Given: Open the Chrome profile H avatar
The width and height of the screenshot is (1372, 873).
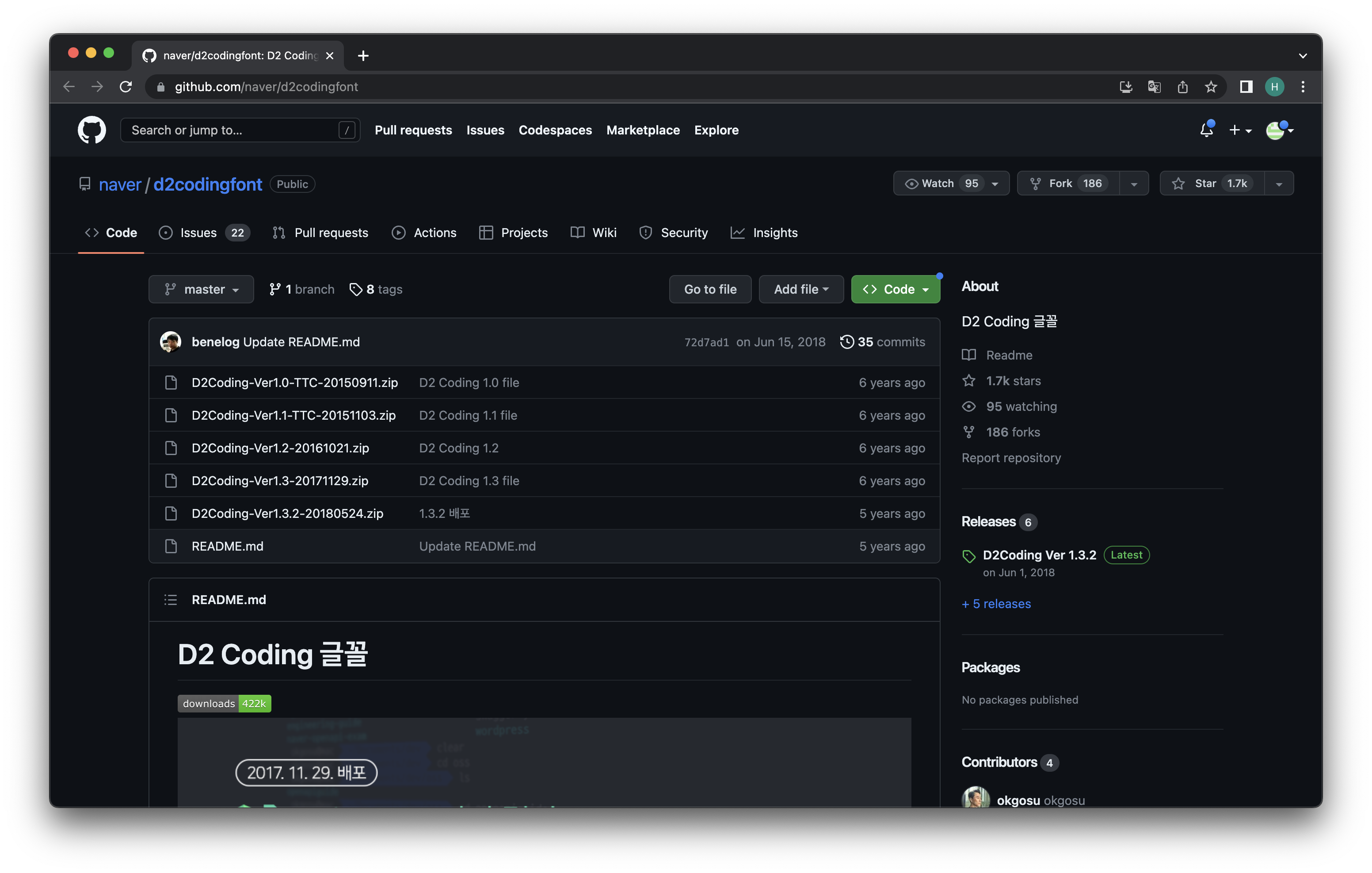Looking at the screenshot, I should click(x=1274, y=87).
